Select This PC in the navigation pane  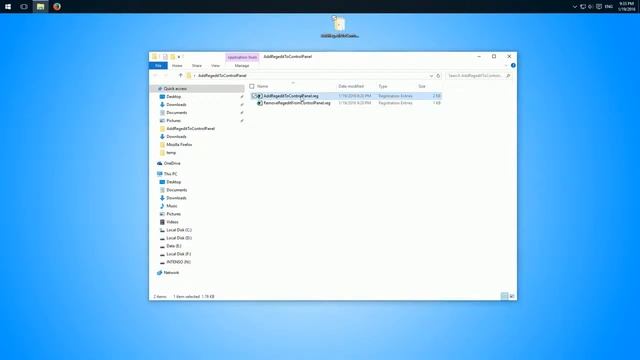click(170, 174)
